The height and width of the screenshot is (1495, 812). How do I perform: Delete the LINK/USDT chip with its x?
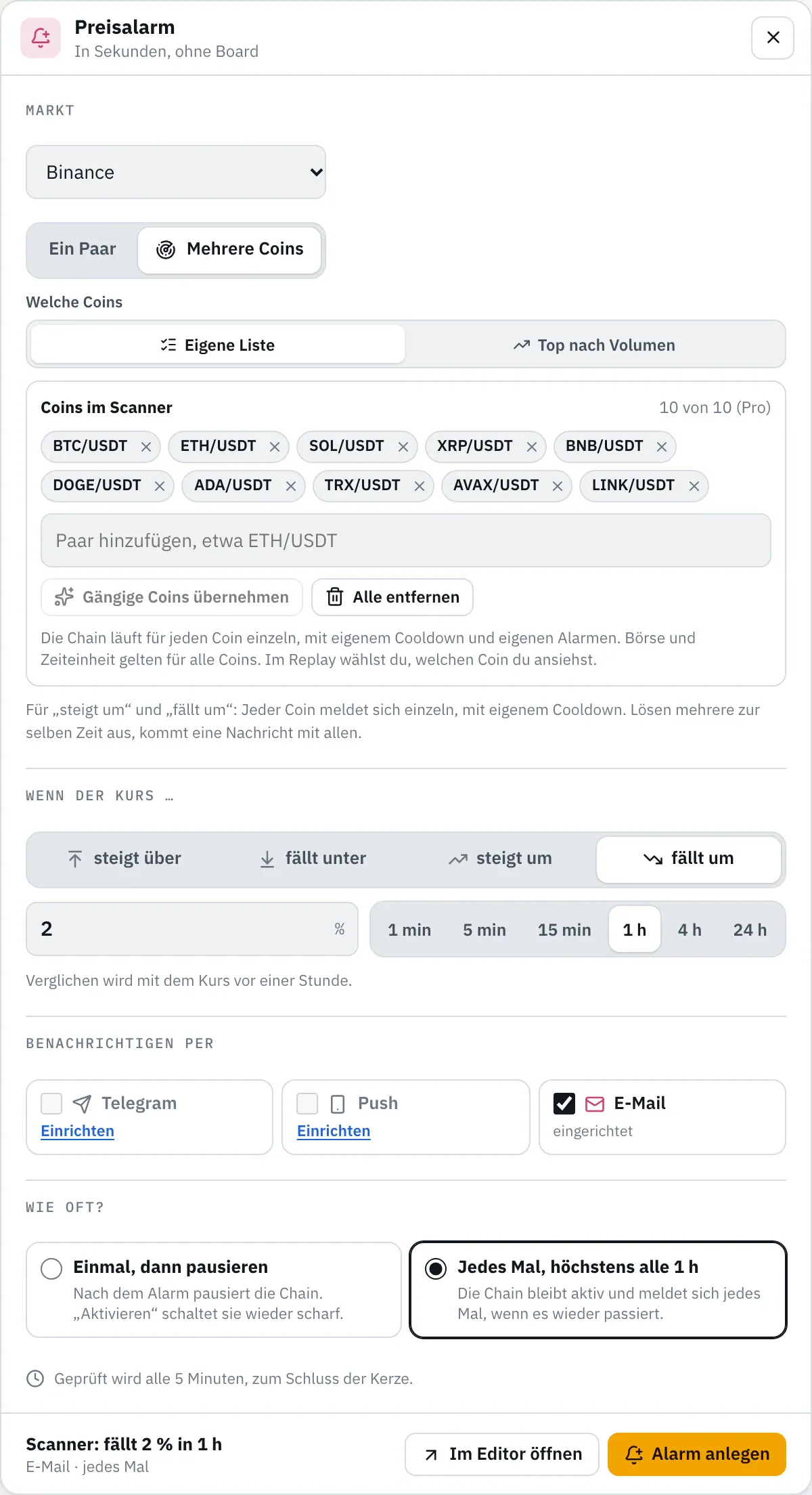click(694, 486)
